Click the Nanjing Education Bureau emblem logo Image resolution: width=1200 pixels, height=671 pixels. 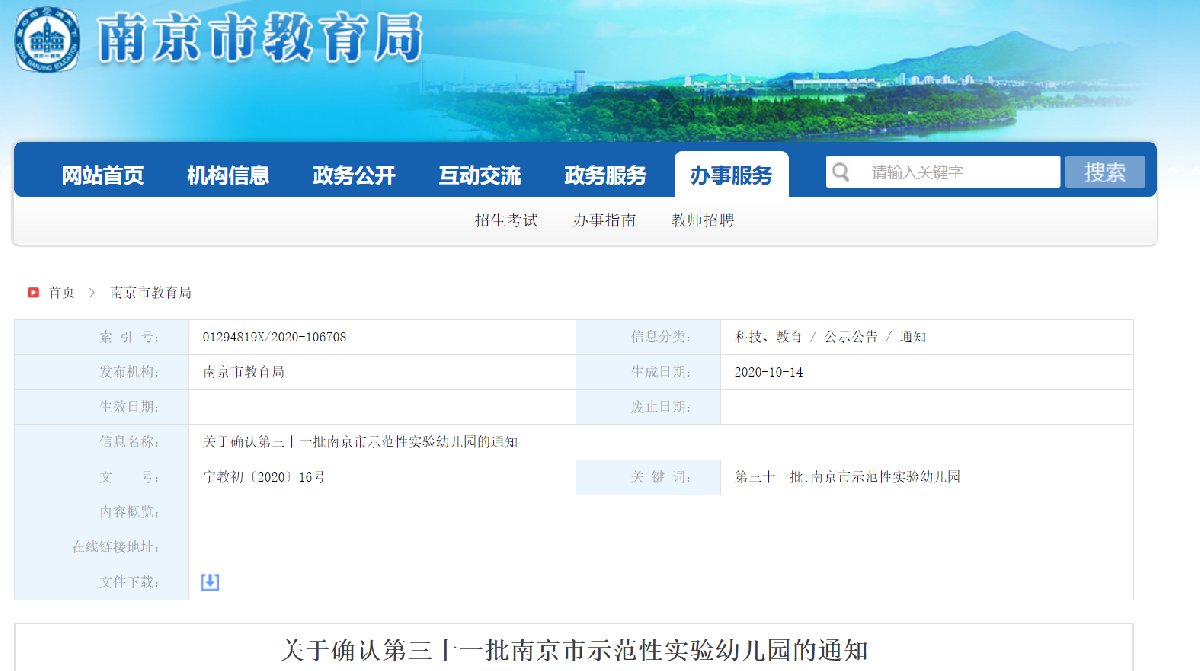[47, 38]
